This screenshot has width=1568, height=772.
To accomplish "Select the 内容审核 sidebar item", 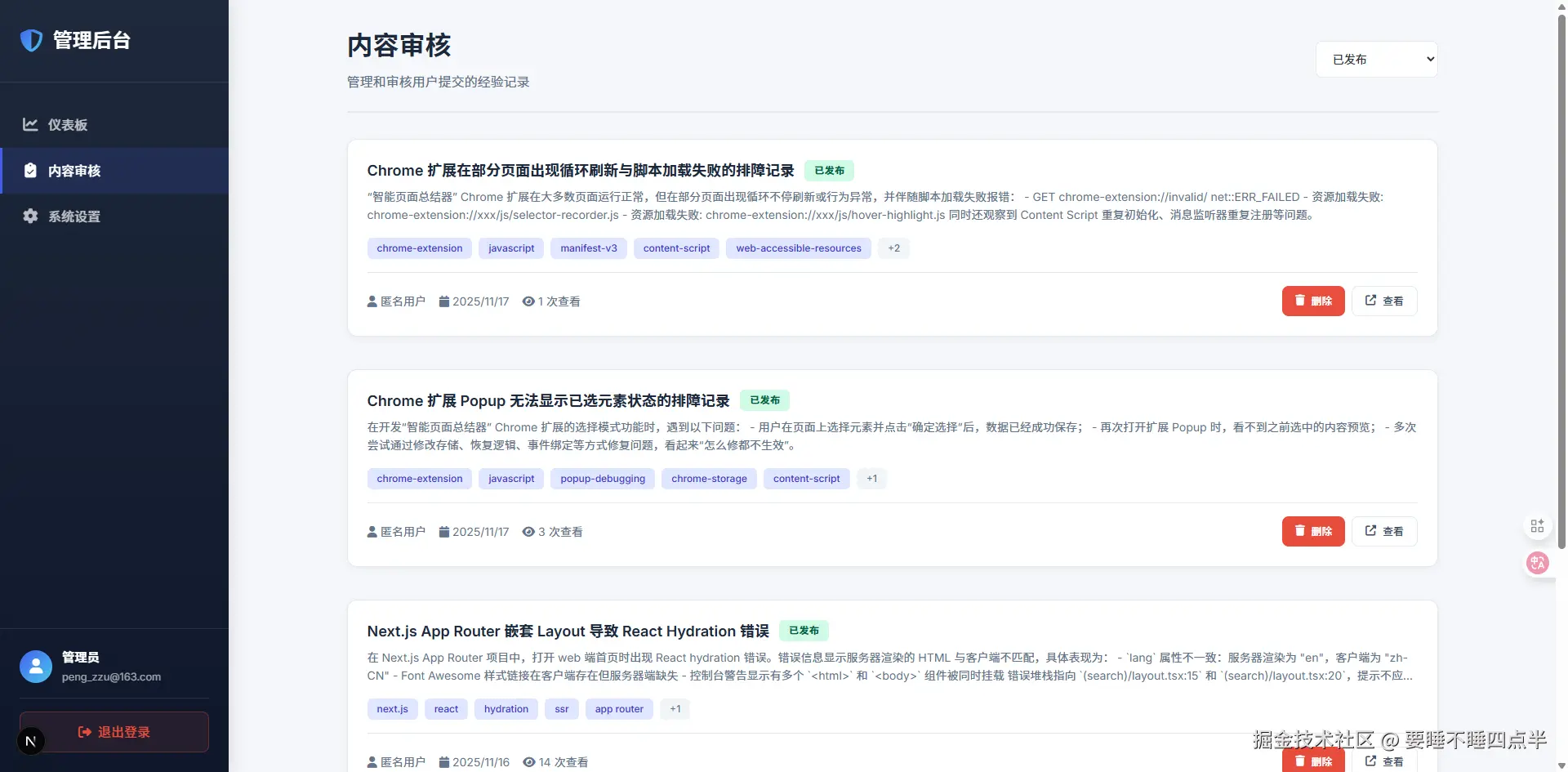I will (x=114, y=171).
